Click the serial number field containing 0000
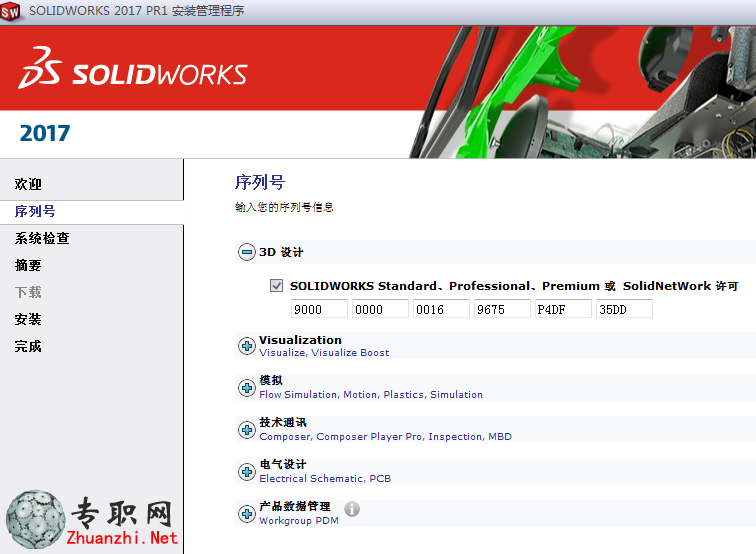756x554 pixels. pos(380,309)
